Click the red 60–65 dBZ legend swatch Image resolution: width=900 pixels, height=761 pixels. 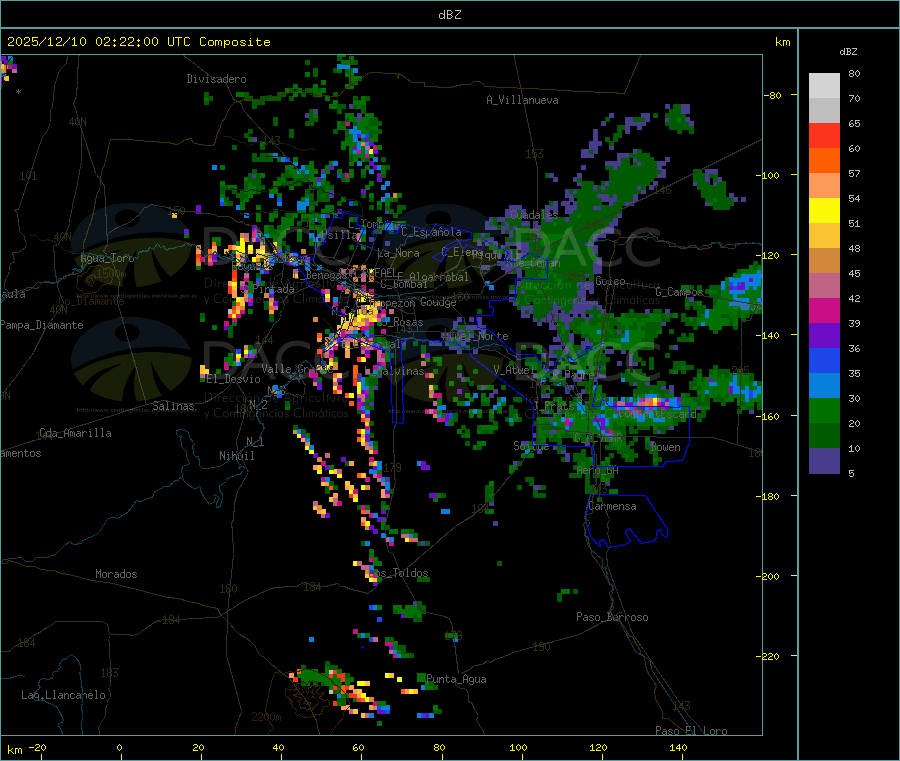point(824,135)
